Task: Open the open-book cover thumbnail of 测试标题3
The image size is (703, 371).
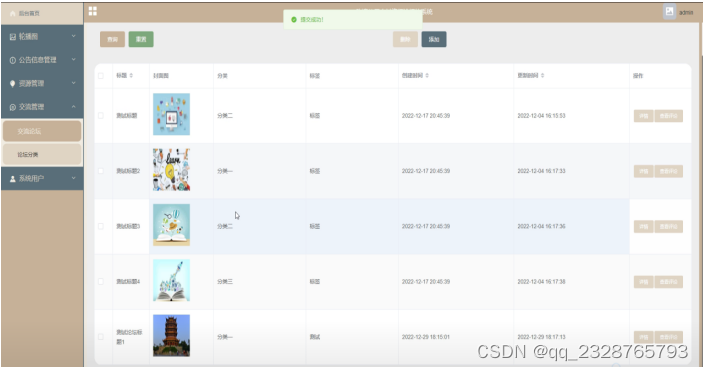Action: click(x=171, y=225)
